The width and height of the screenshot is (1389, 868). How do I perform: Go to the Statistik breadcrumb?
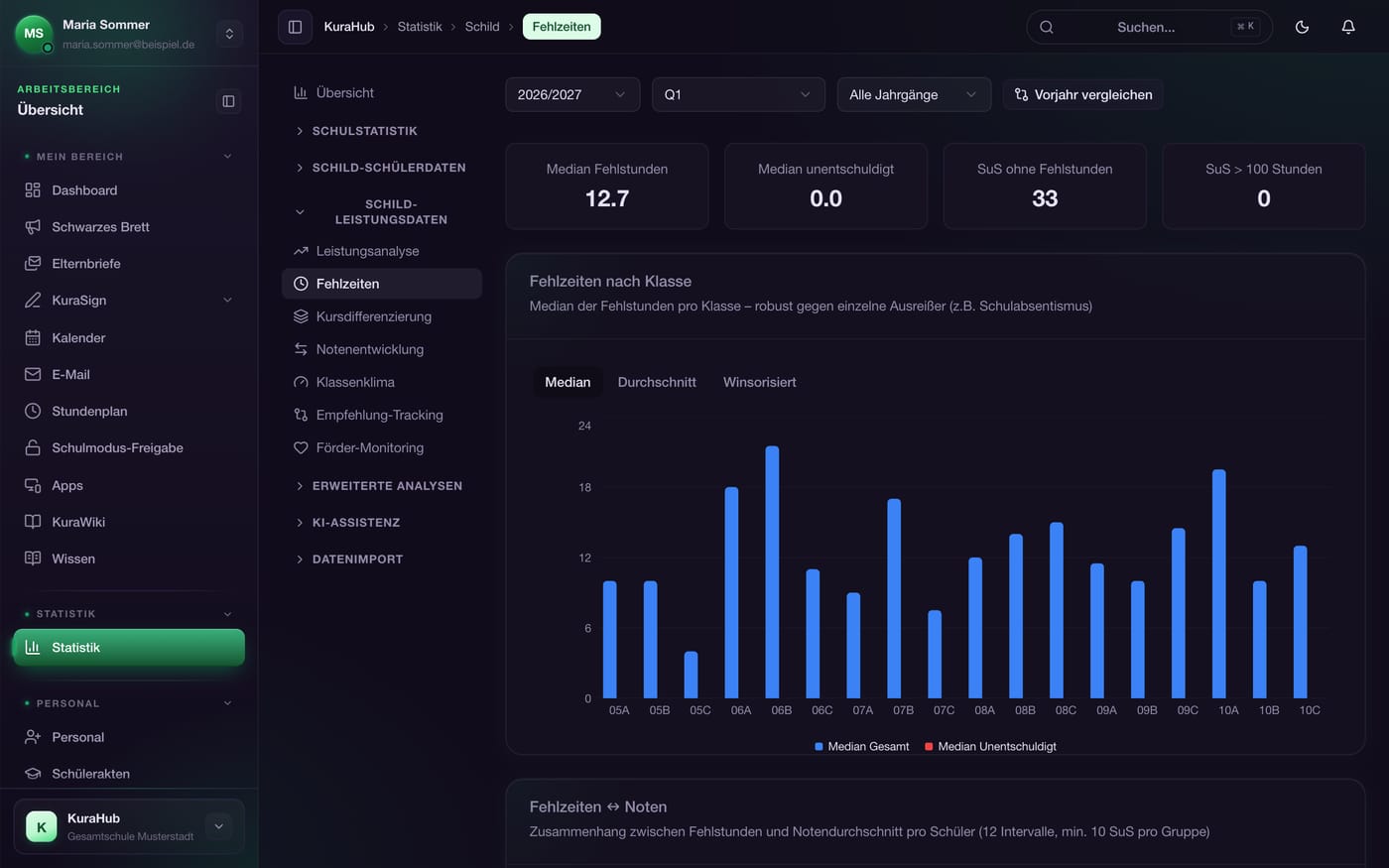point(420,27)
